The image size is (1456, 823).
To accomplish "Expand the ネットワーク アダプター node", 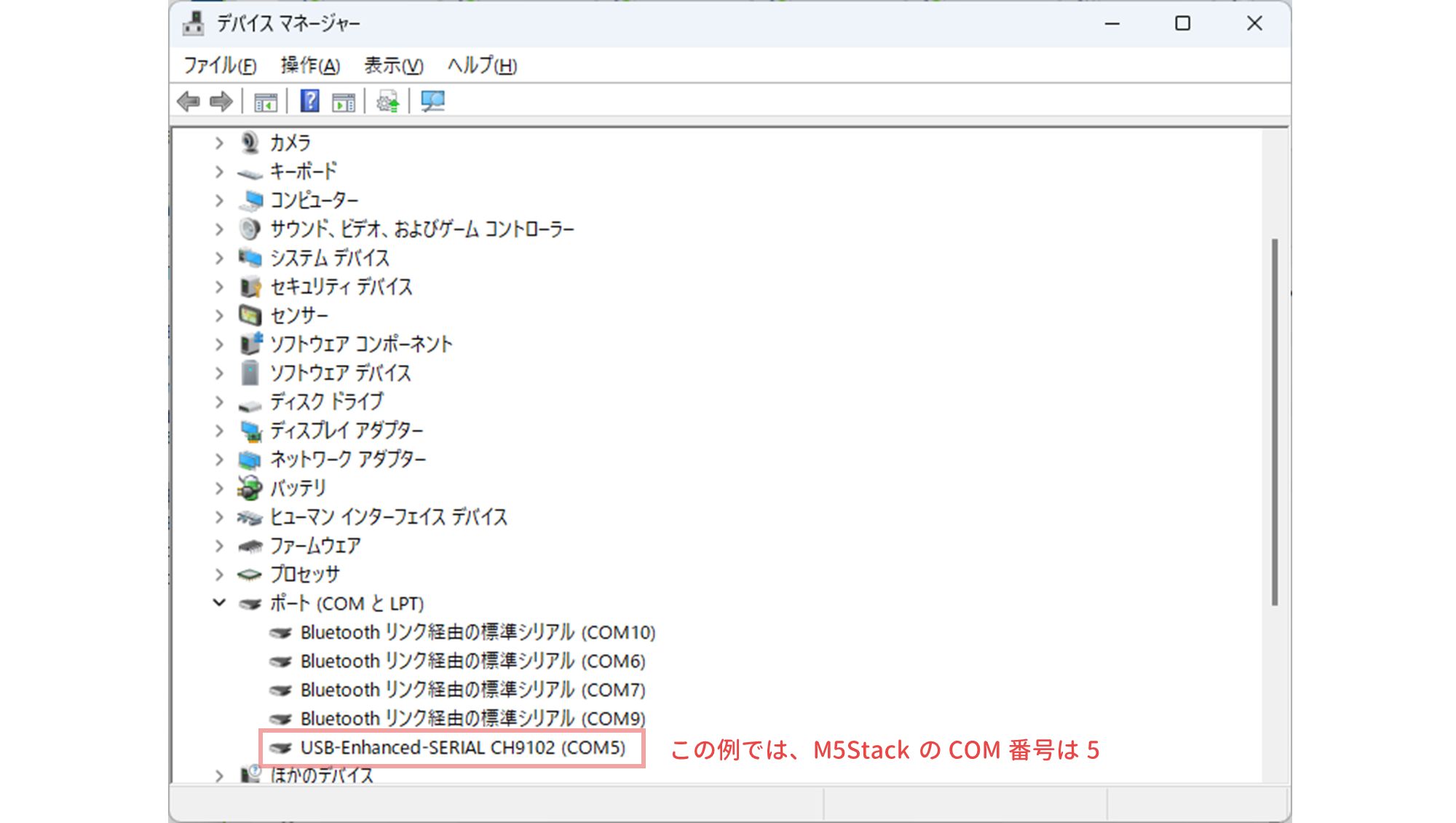I will pos(219,460).
